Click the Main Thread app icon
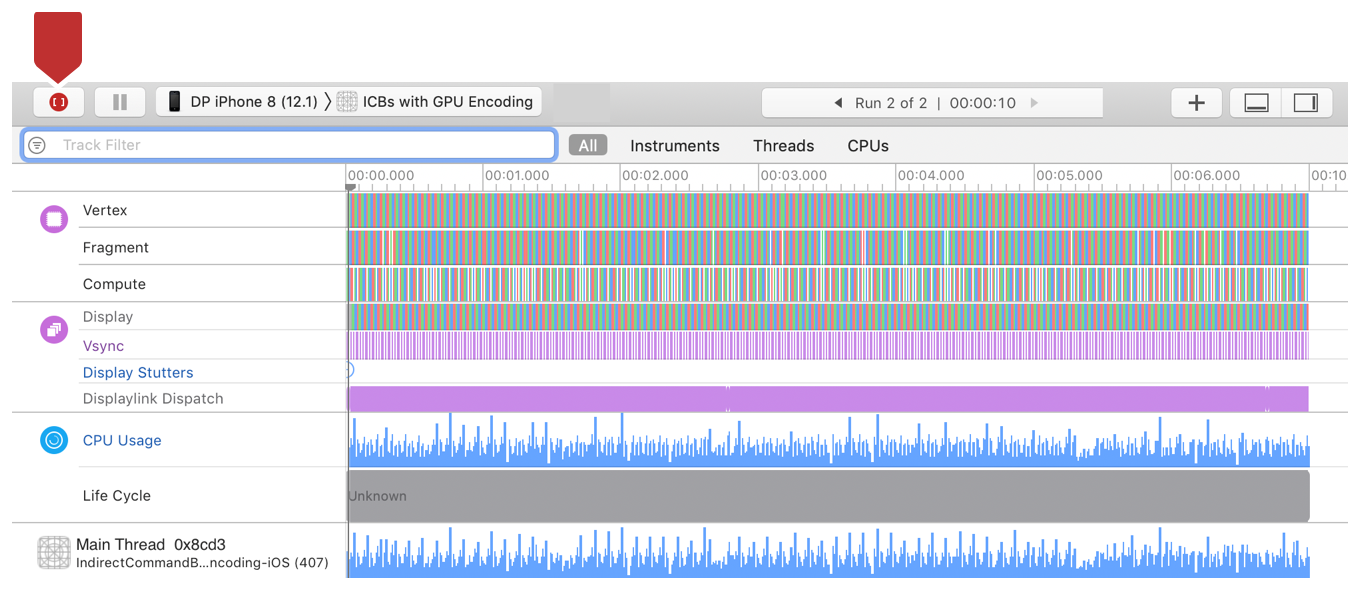The image size is (1360, 590). (x=54, y=553)
